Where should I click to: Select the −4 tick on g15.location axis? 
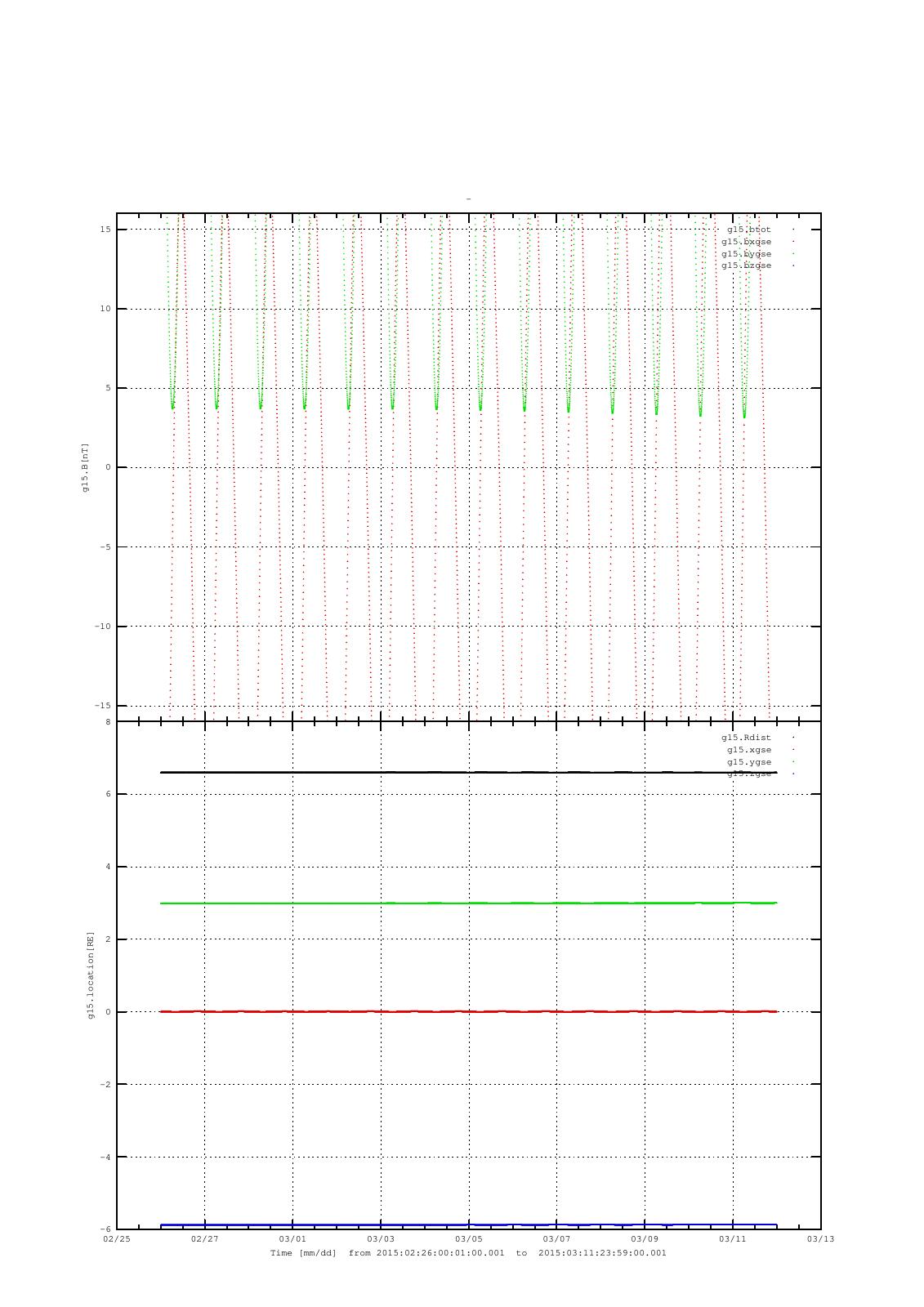point(105,1158)
